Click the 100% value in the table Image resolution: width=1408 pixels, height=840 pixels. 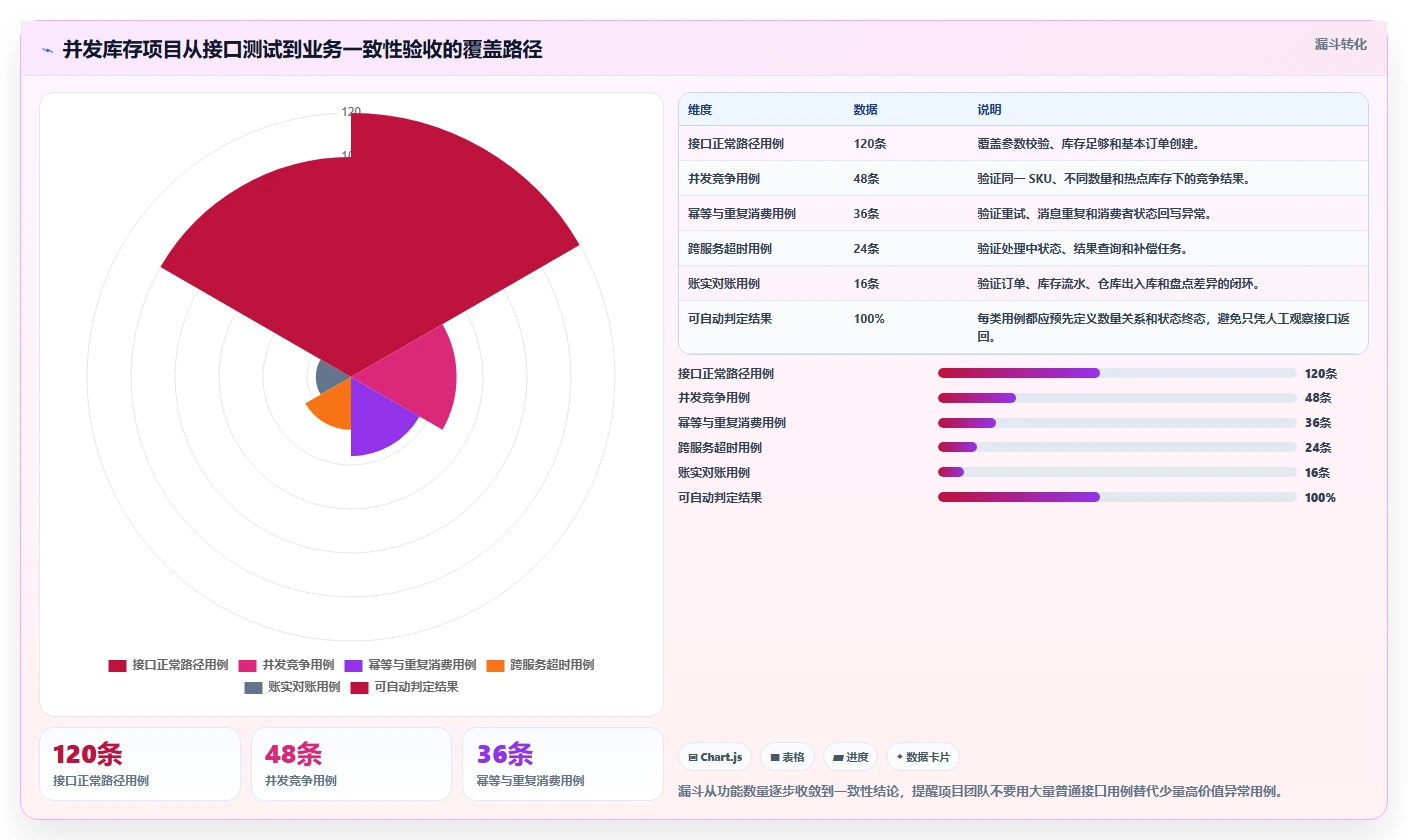coord(869,319)
